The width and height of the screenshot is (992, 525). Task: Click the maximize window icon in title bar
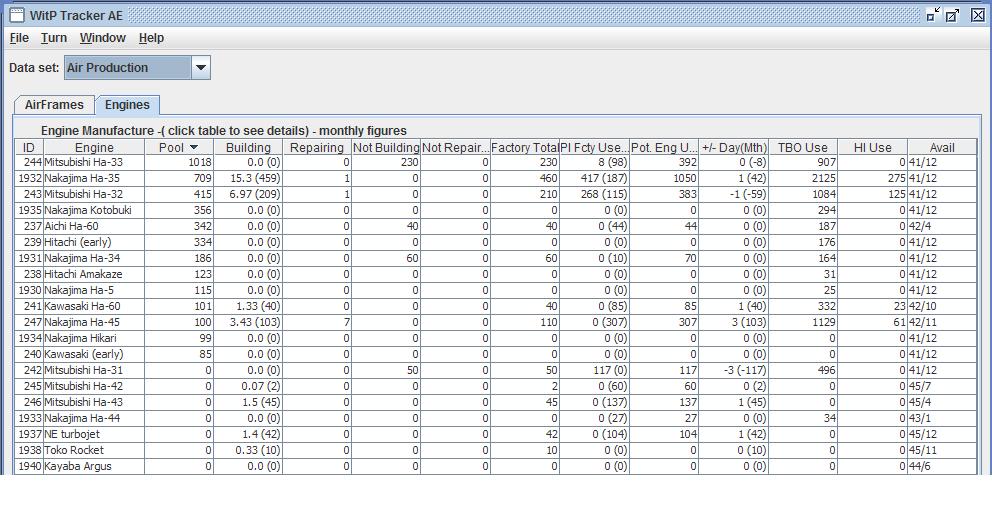(952, 15)
